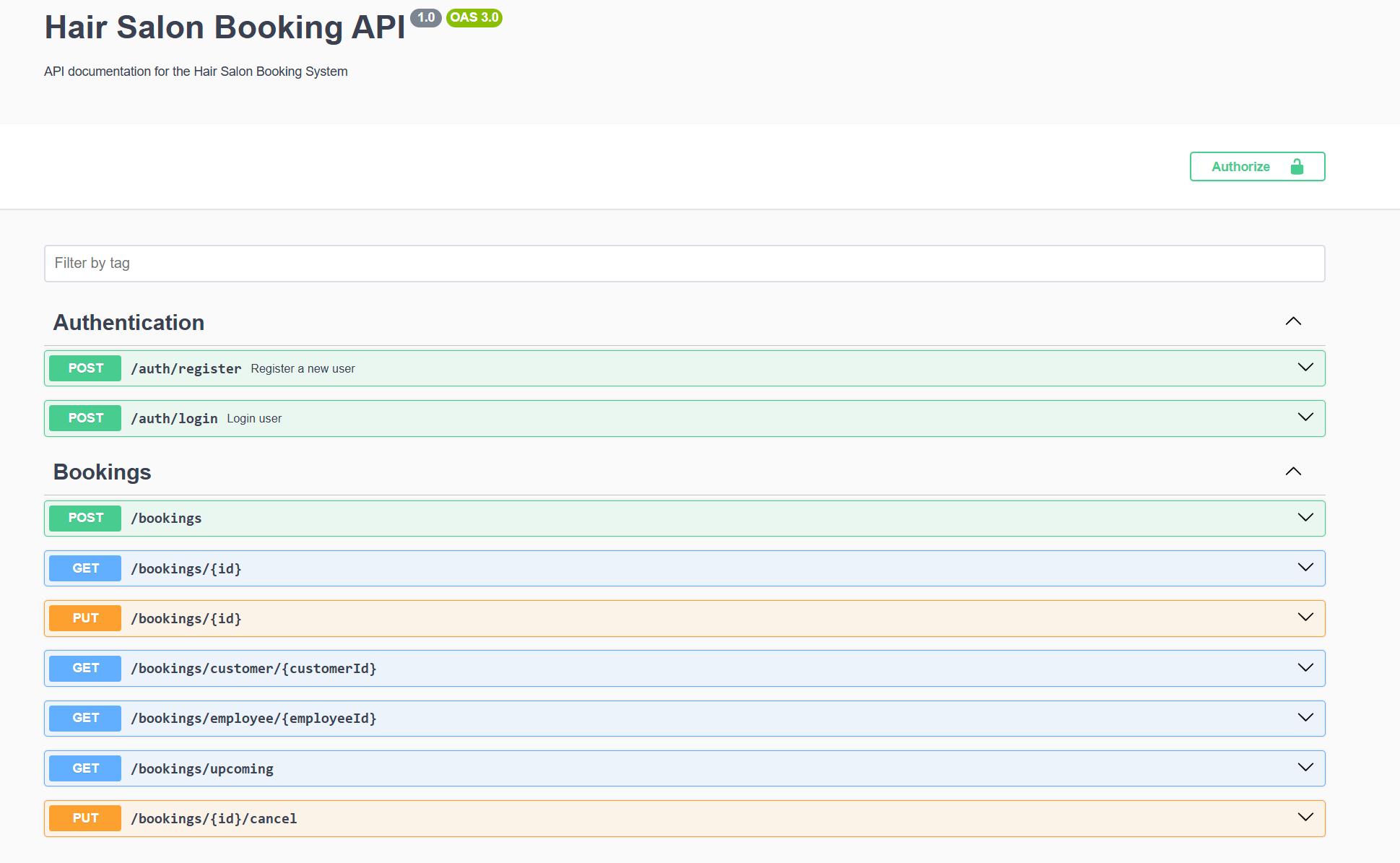The image size is (1400, 863).
Task: Expand the /auth/login endpoint arrow
Action: tap(1305, 417)
